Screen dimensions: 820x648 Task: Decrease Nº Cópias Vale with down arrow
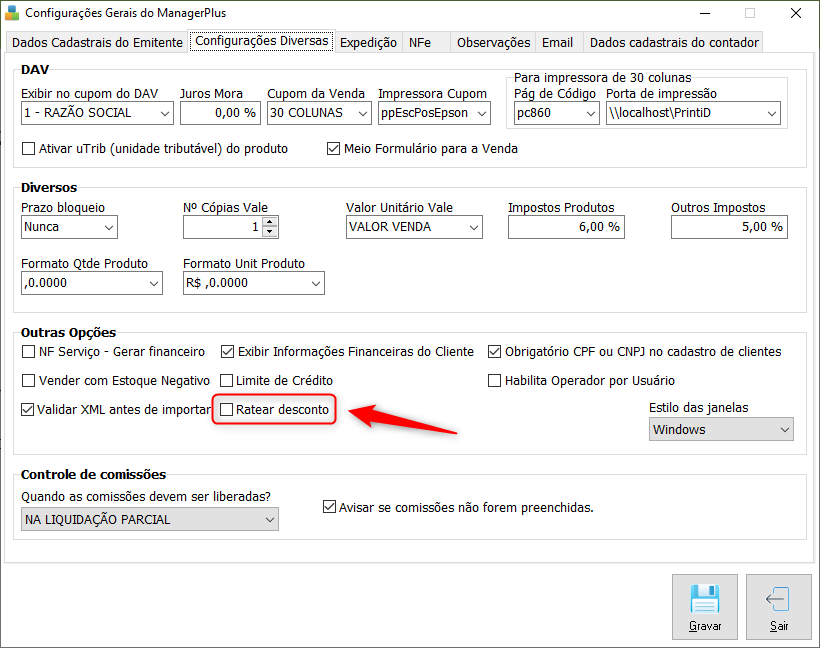pyautogui.click(x=269, y=232)
